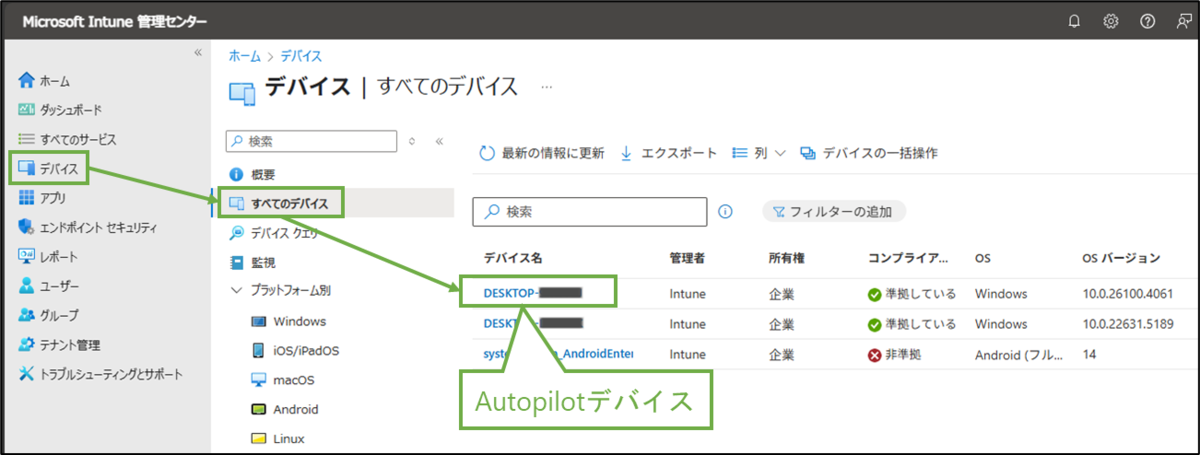1200x455 pixels.
Task: Open the 列 columns dropdown
Action: pyautogui.click(x=758, y=153)
